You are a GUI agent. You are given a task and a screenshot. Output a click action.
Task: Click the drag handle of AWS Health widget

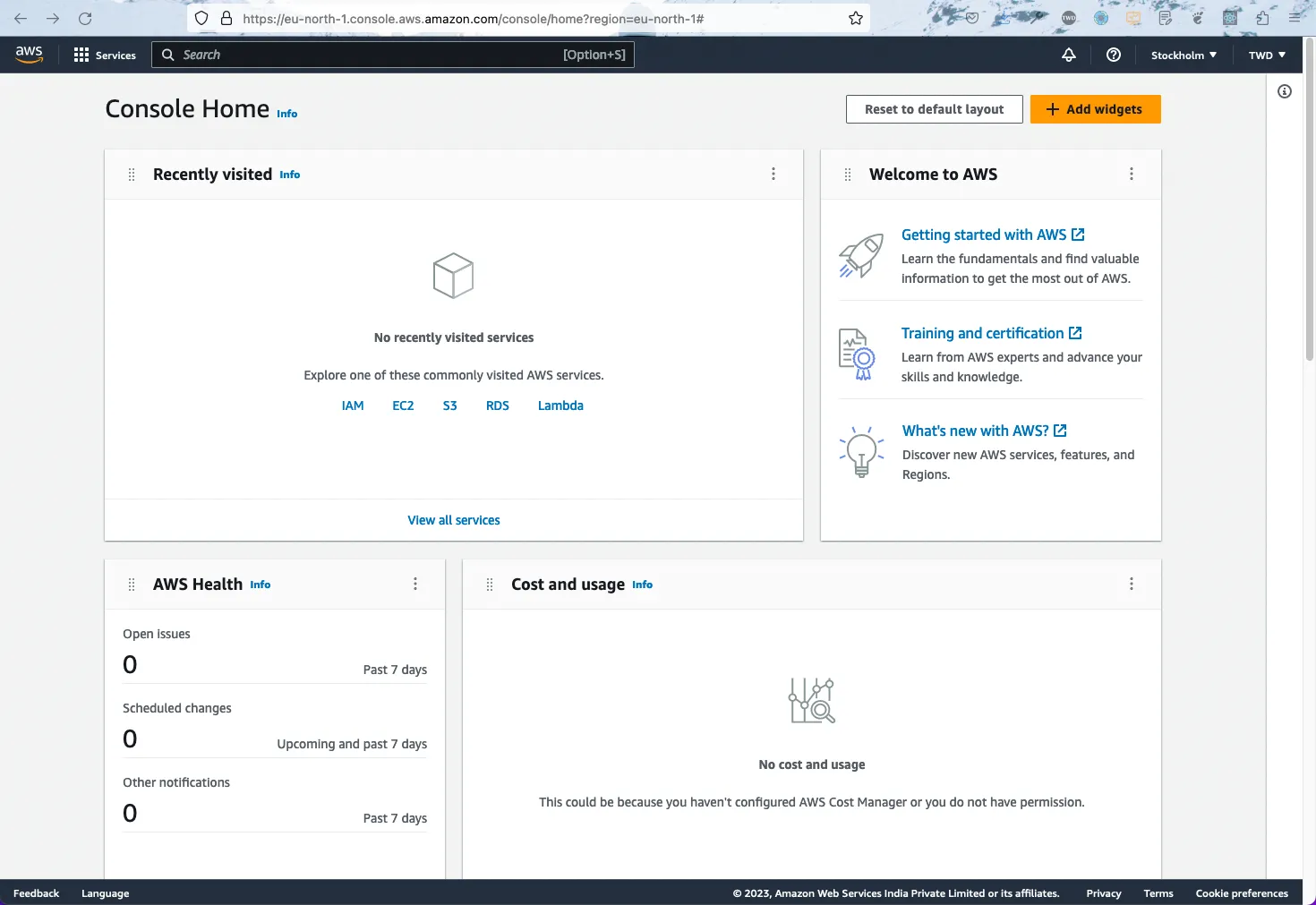(x=132, y=585)
